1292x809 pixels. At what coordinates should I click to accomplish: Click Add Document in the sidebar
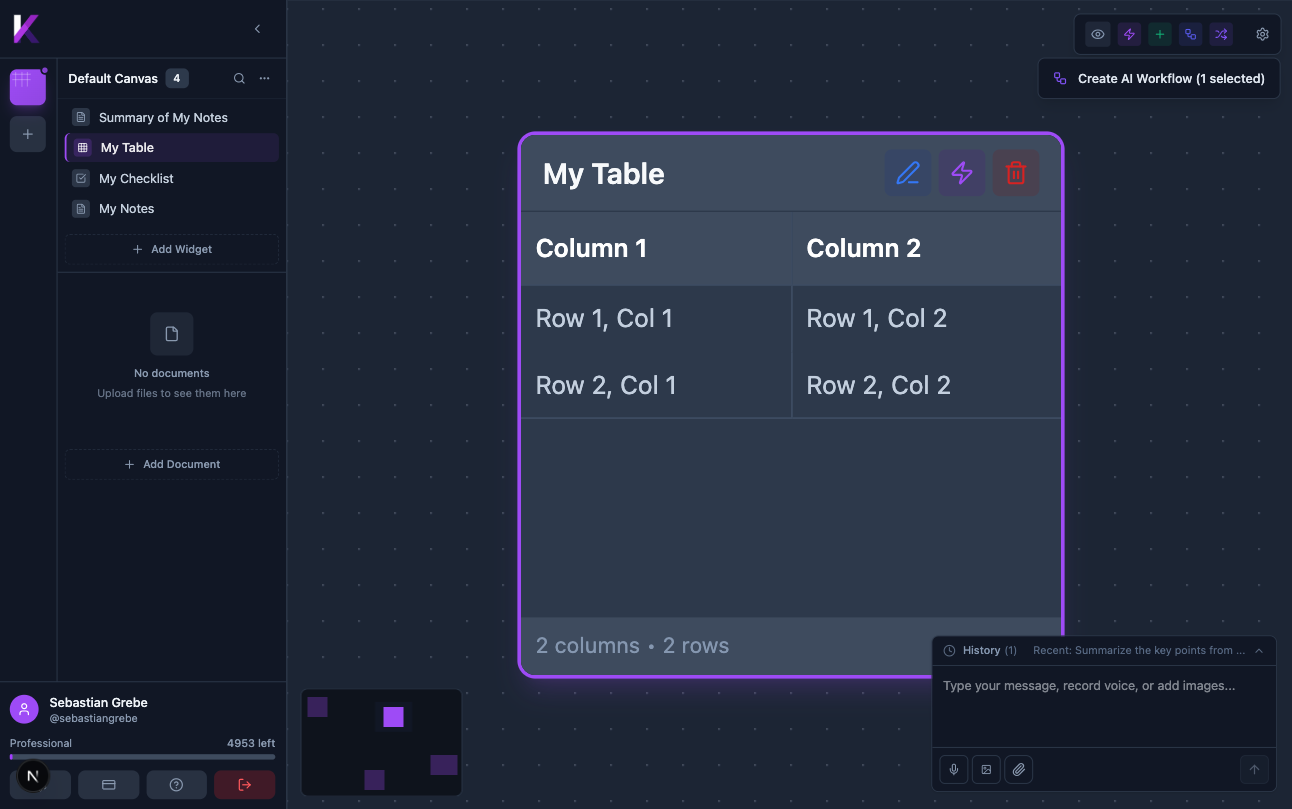171,463
